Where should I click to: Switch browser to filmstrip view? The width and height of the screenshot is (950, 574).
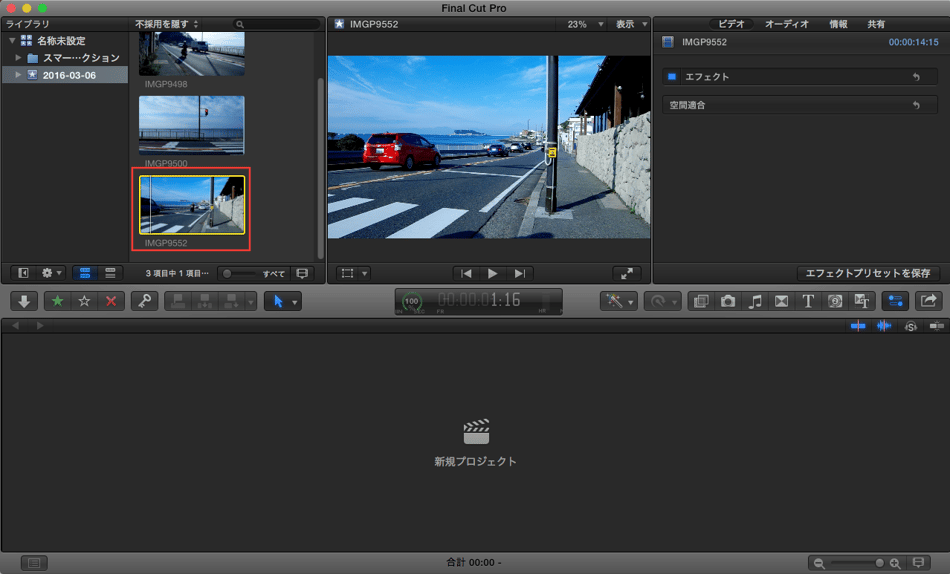[x=84, y=273]
